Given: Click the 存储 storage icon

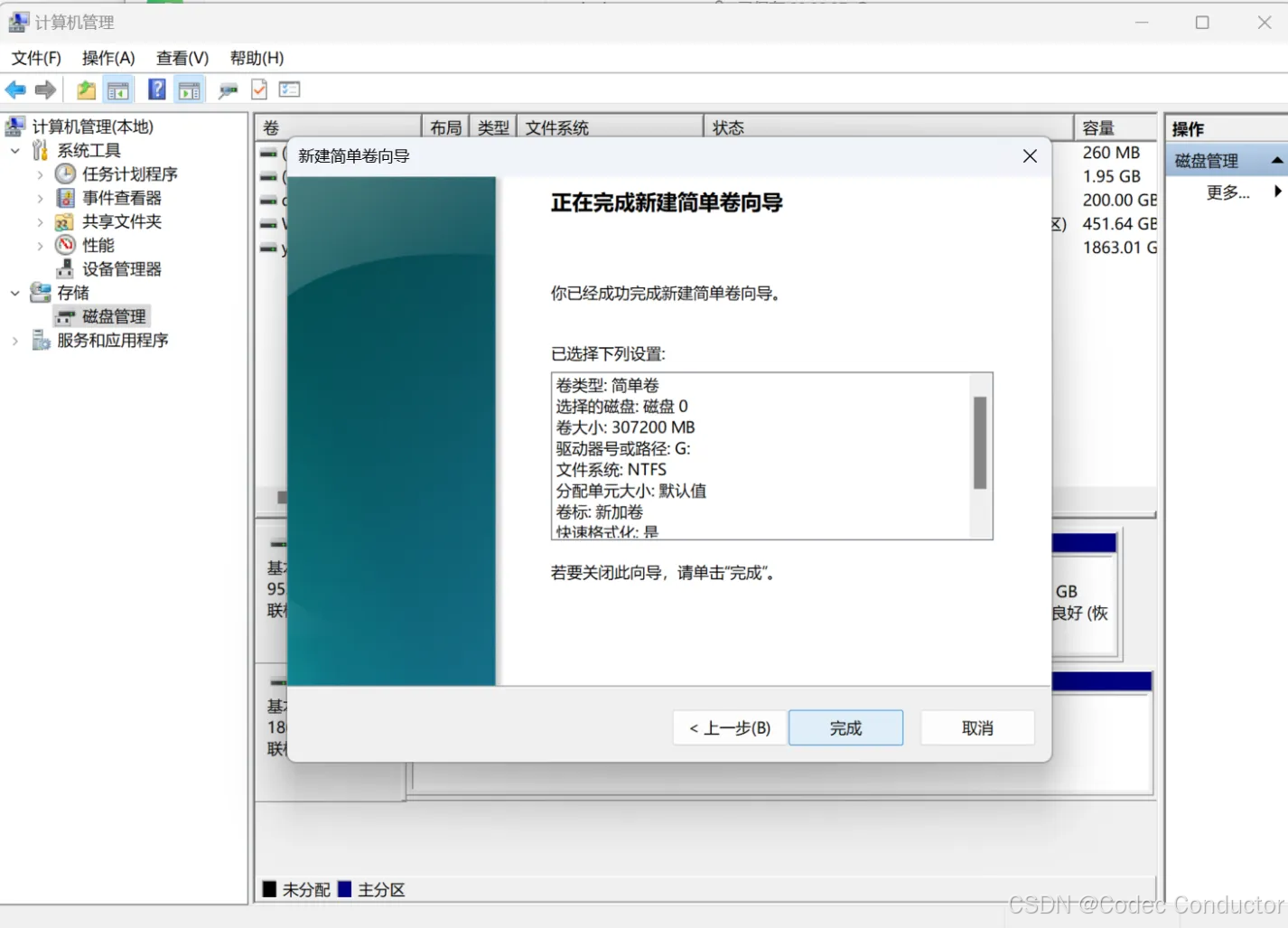Looking at the screenshot, I should coord(41,292).
